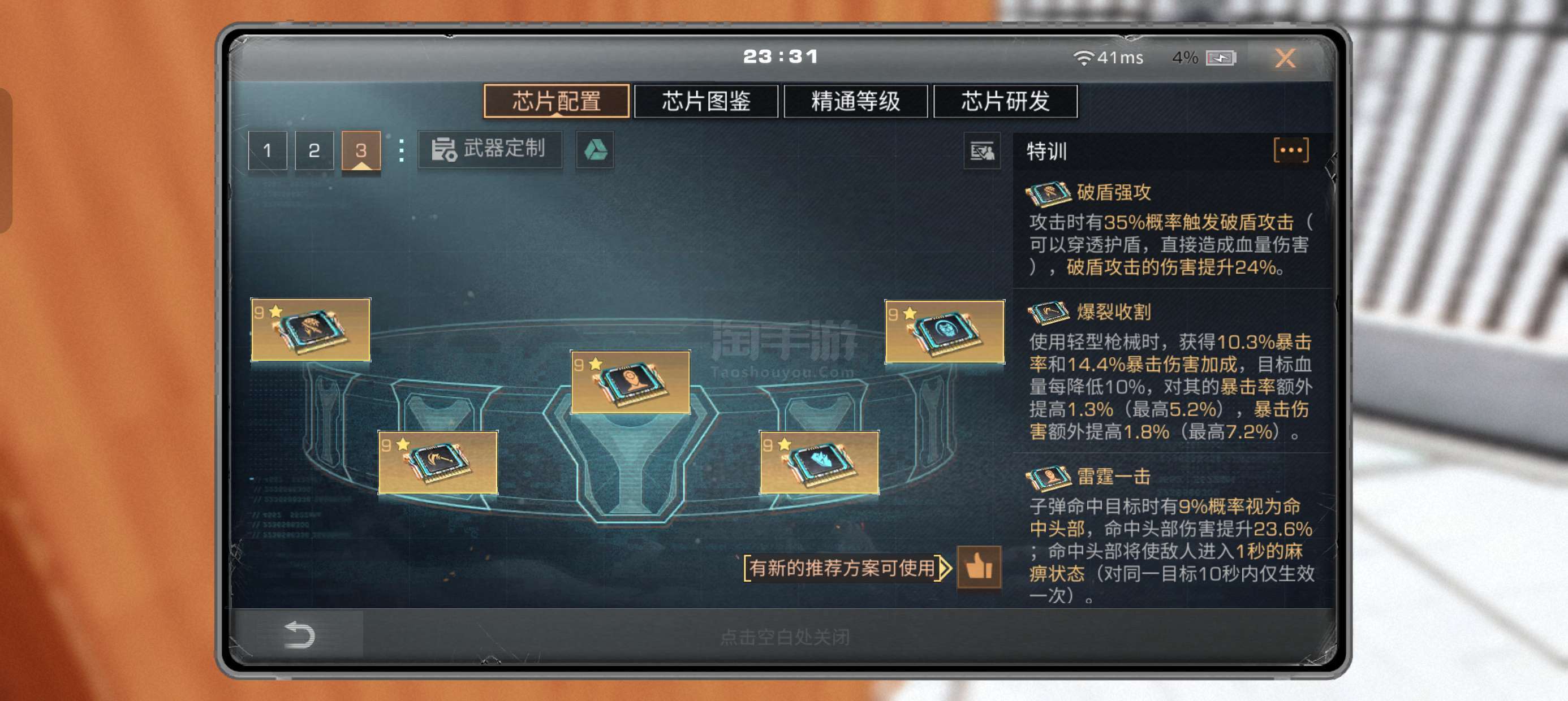
Task: Expand the new recommended plan banner
Action: click(847, 568)
